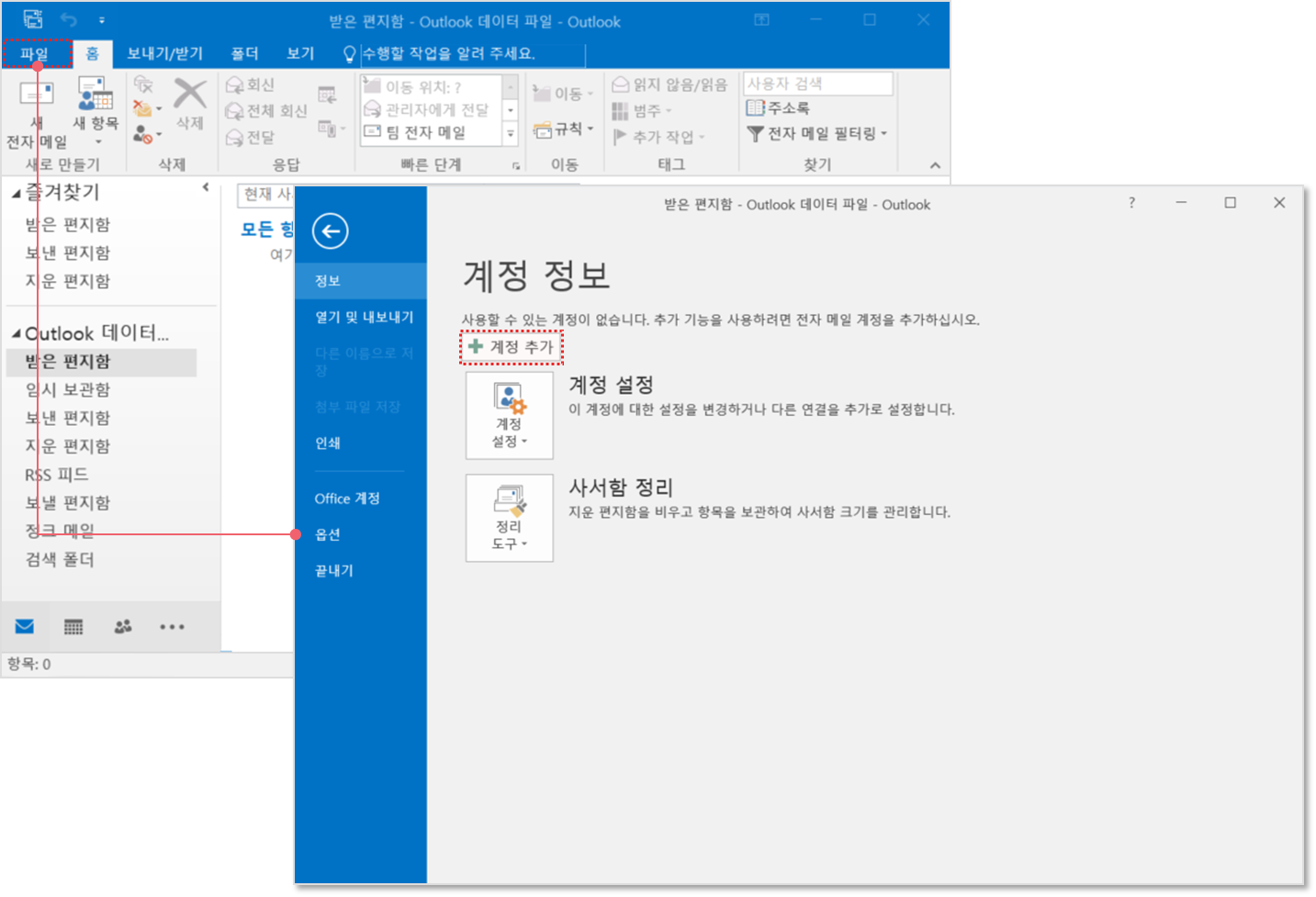Screen dimensions: 1316x897
Task: Select Office 계정 in the left menu
Action: [347, 499]
